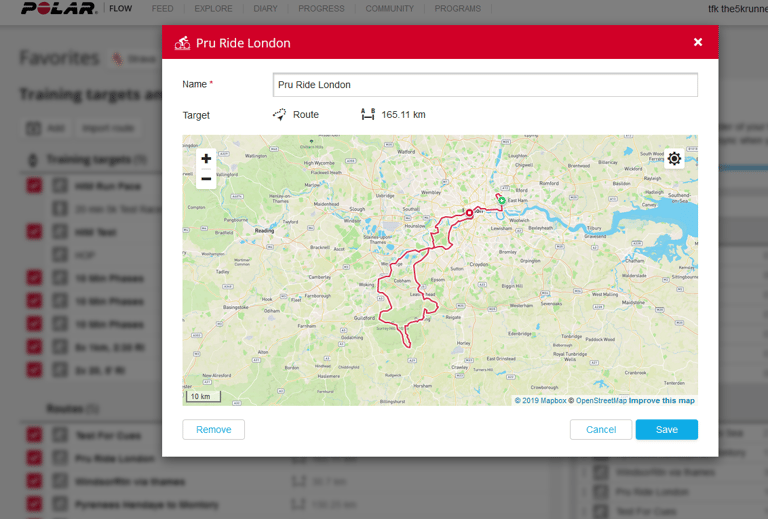Viewport: 768px width, 519px height.
Task: Toggle red checkbox for Pru Ride London route
Action: (34, 458)
